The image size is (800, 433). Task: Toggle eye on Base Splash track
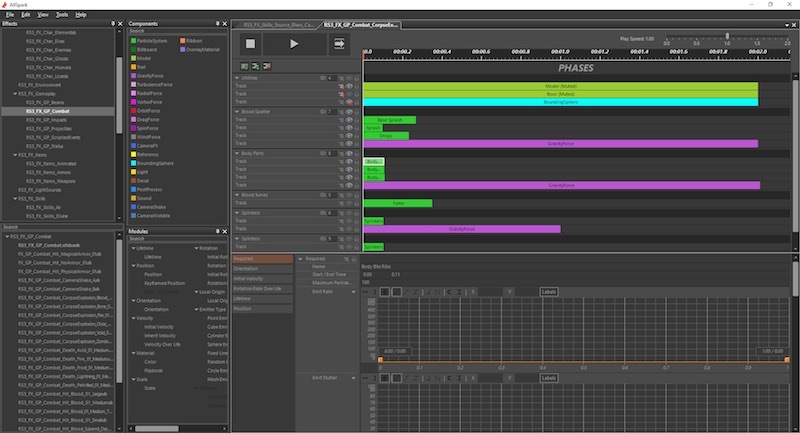(349, 120)
